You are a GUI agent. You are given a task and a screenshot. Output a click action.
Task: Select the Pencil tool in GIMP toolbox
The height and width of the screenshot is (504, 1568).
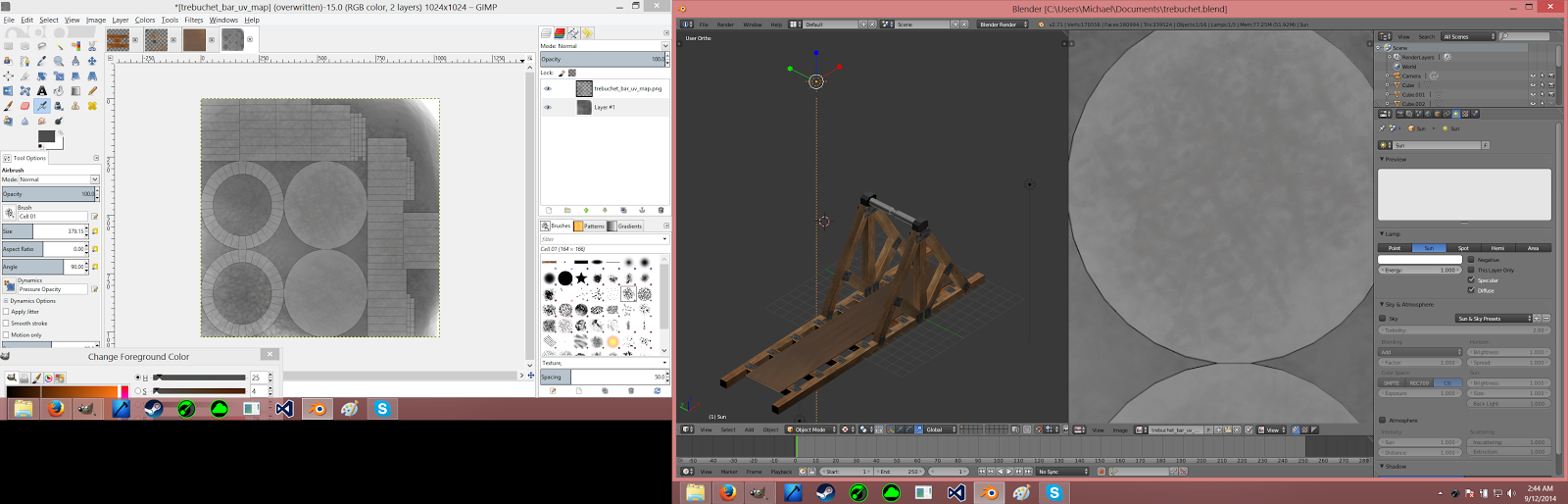(92, 90)
